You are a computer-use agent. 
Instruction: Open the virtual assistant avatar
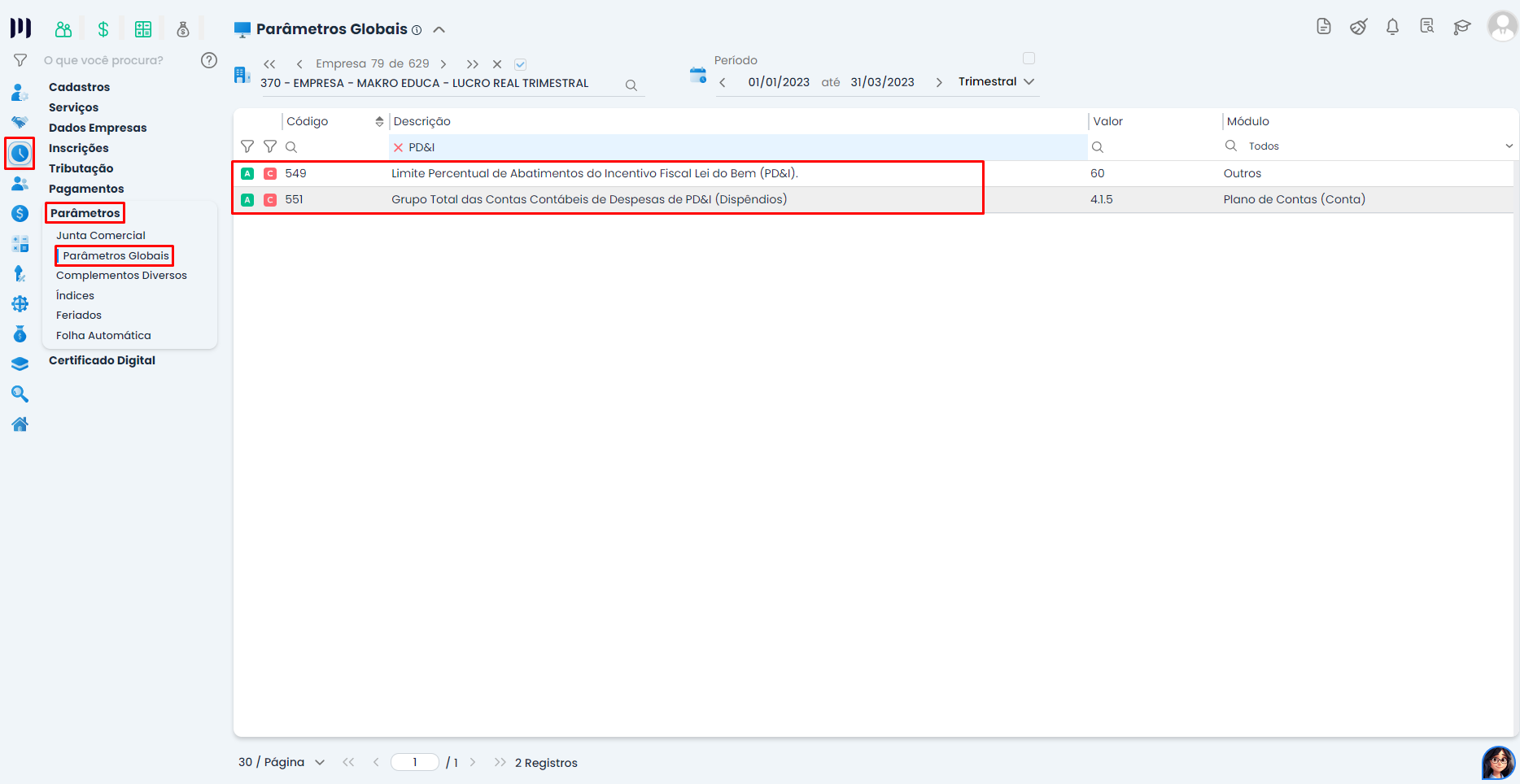(1498, 763)
